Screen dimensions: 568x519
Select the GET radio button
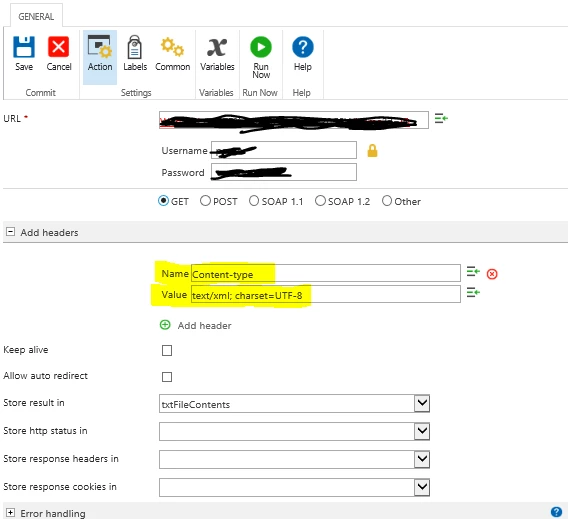(x=163, y=201)
